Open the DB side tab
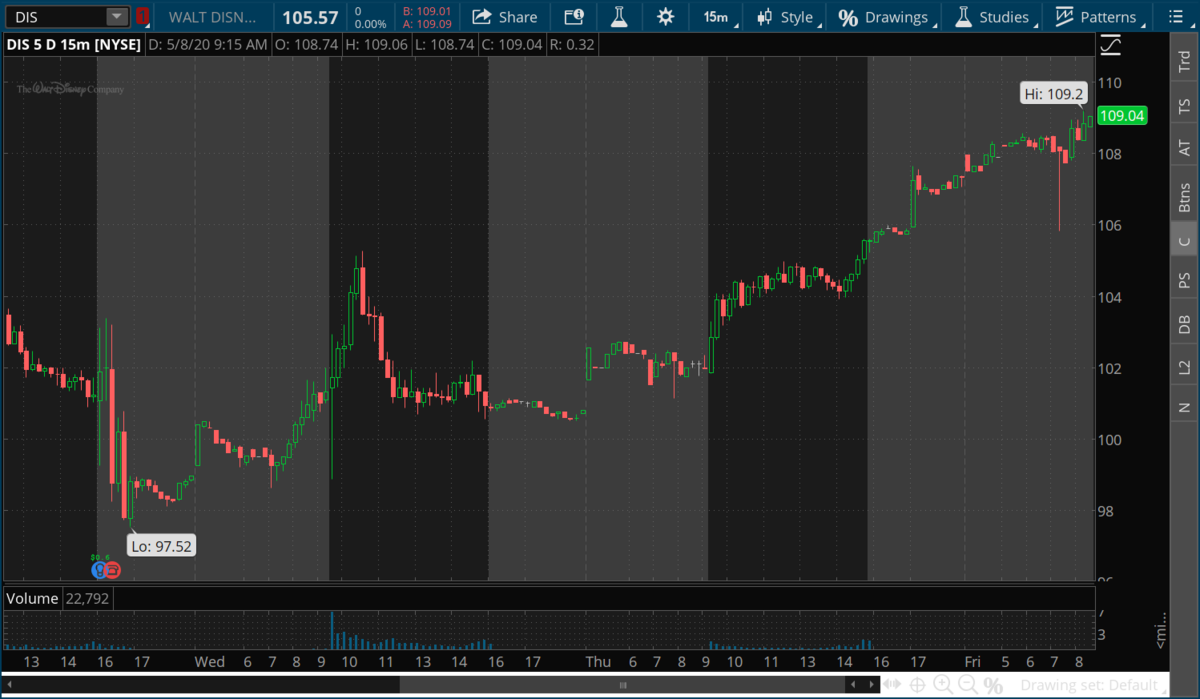Viewport: 1200px width, 699px height. tap(1185, 324)
